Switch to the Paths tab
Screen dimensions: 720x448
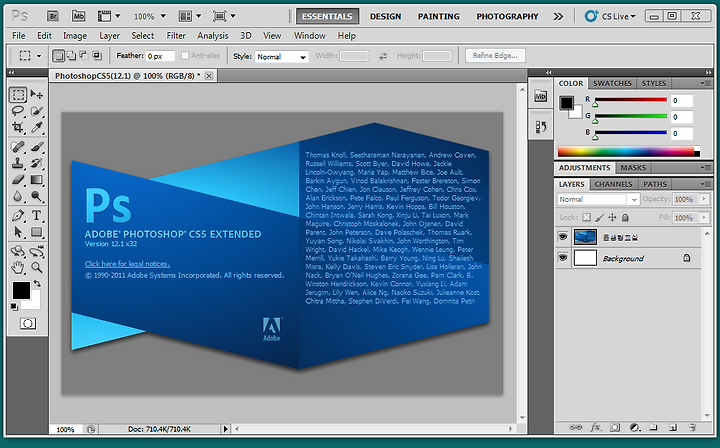(x=655, y=184)
